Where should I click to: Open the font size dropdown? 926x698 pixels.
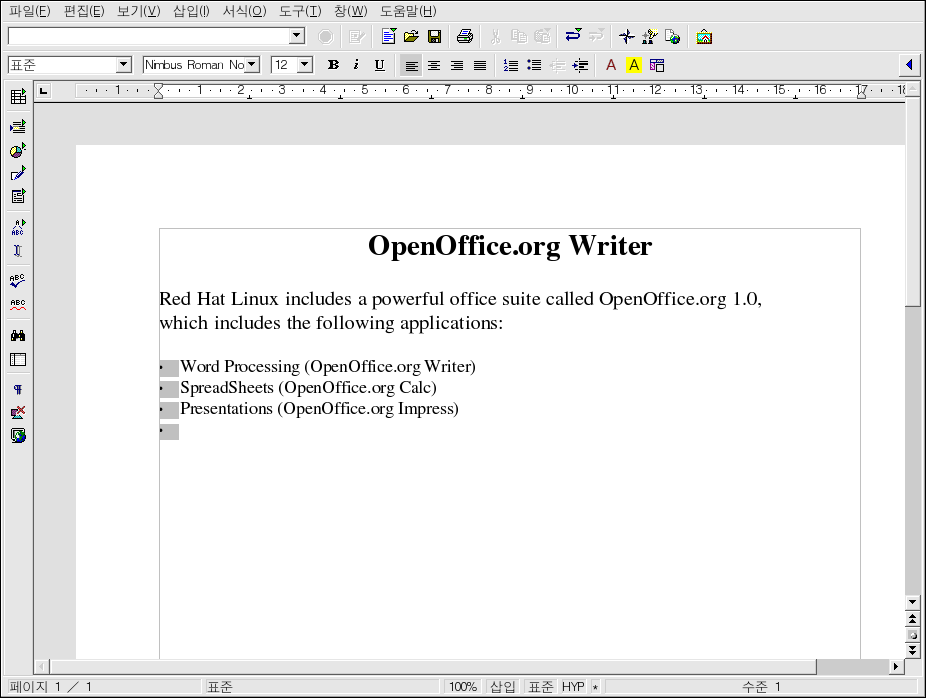click(305, 65)
